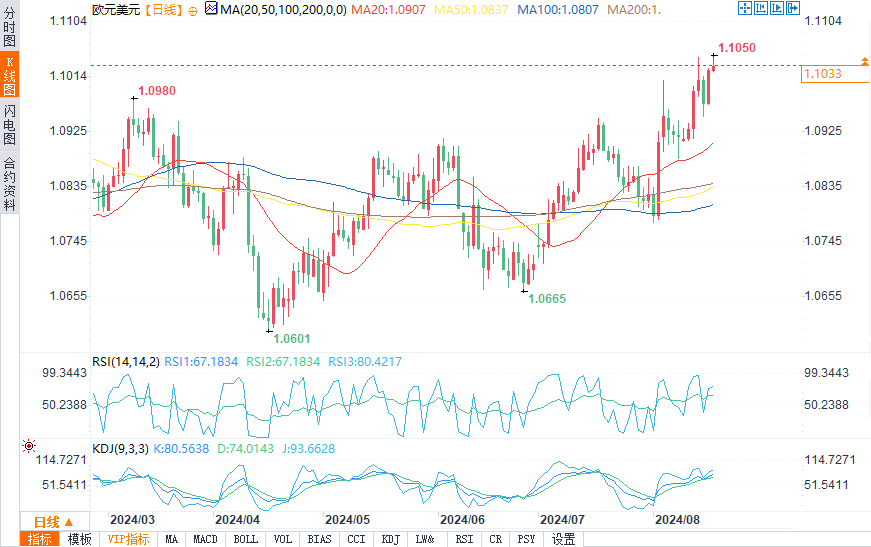
Task: Click the K:80.5638 value
Action: tap(181, 448)
